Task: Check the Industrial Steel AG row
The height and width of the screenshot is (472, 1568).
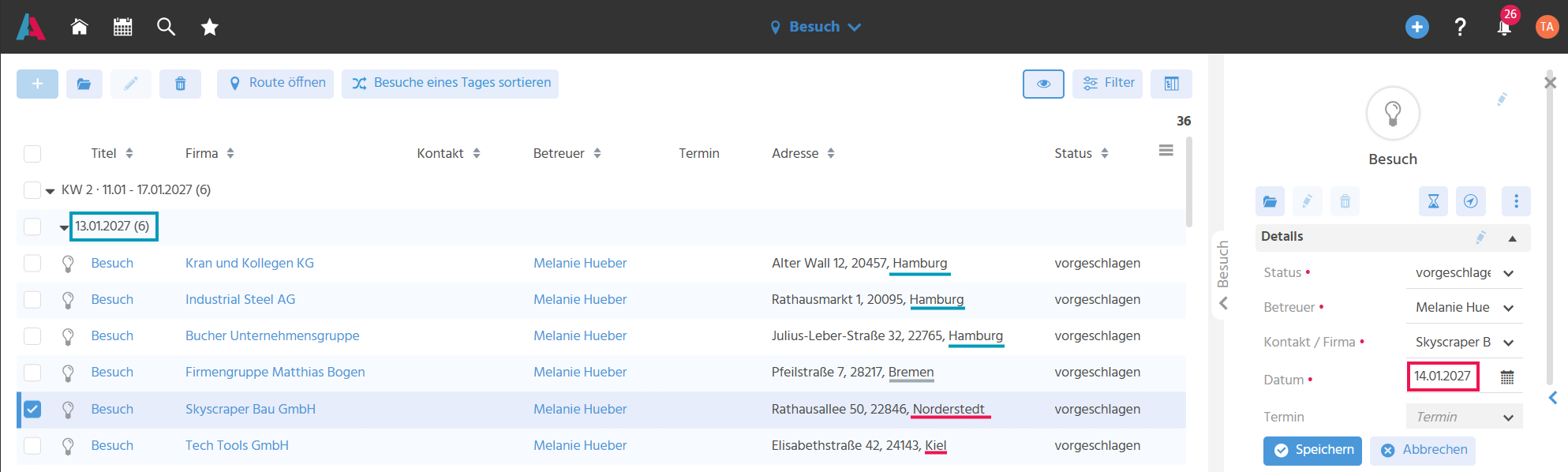Action: pos(32,299)
